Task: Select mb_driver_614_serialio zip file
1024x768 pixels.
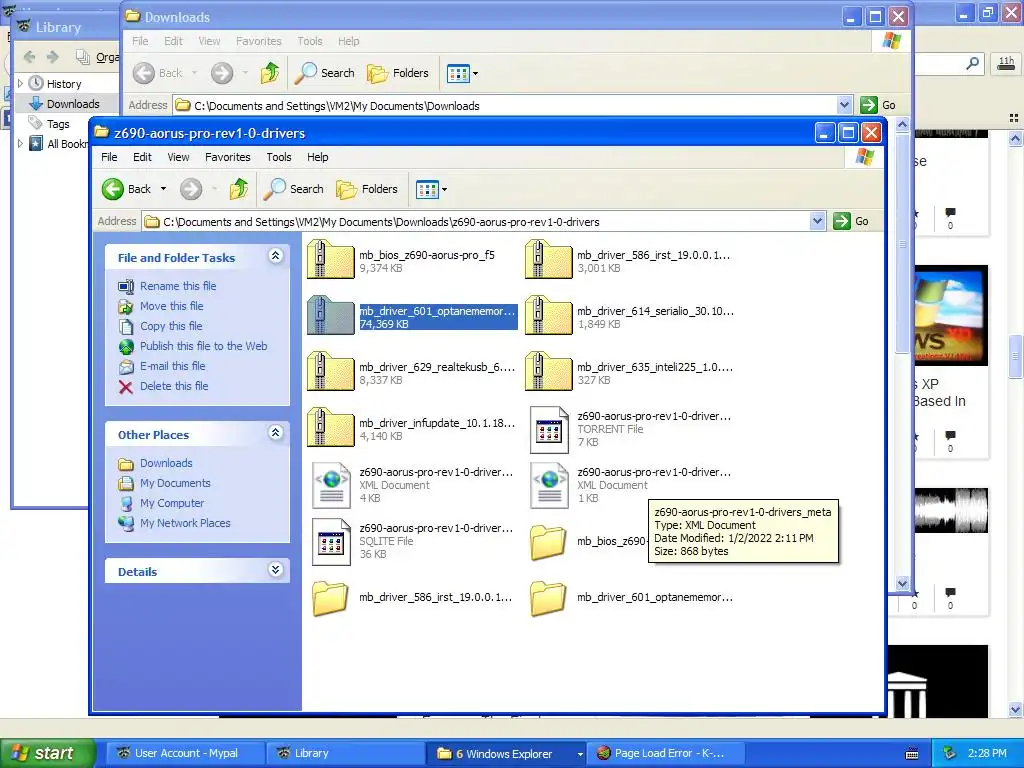Action: click(630, 317)
